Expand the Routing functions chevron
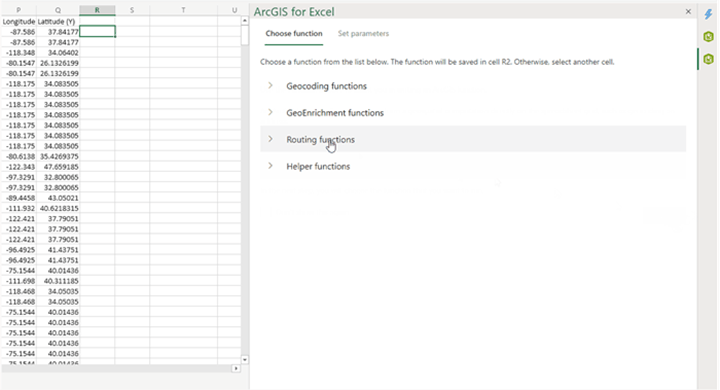The height and width of the screenshot is (390, 720). (270, 139)
